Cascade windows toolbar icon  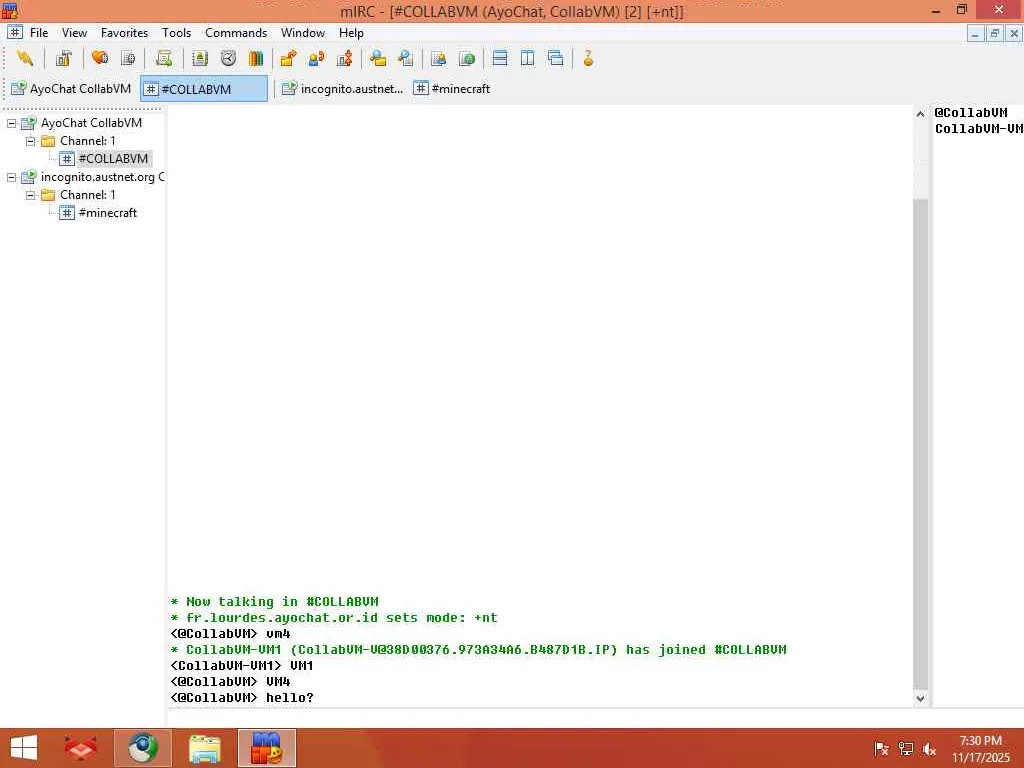tap(556, 59)
